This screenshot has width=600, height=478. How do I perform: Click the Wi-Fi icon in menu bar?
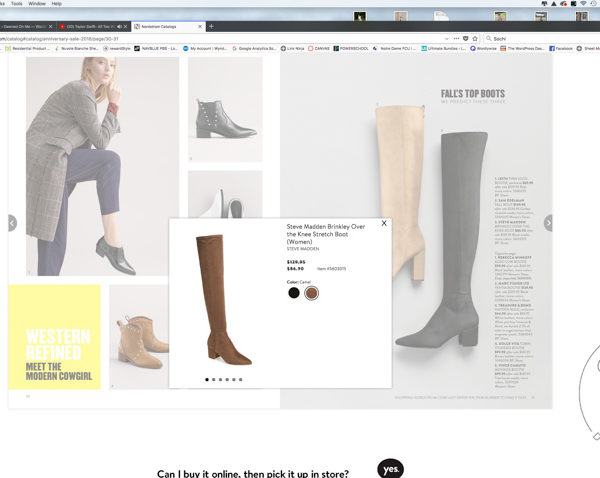pyautogui.click(x=583, y=3)
